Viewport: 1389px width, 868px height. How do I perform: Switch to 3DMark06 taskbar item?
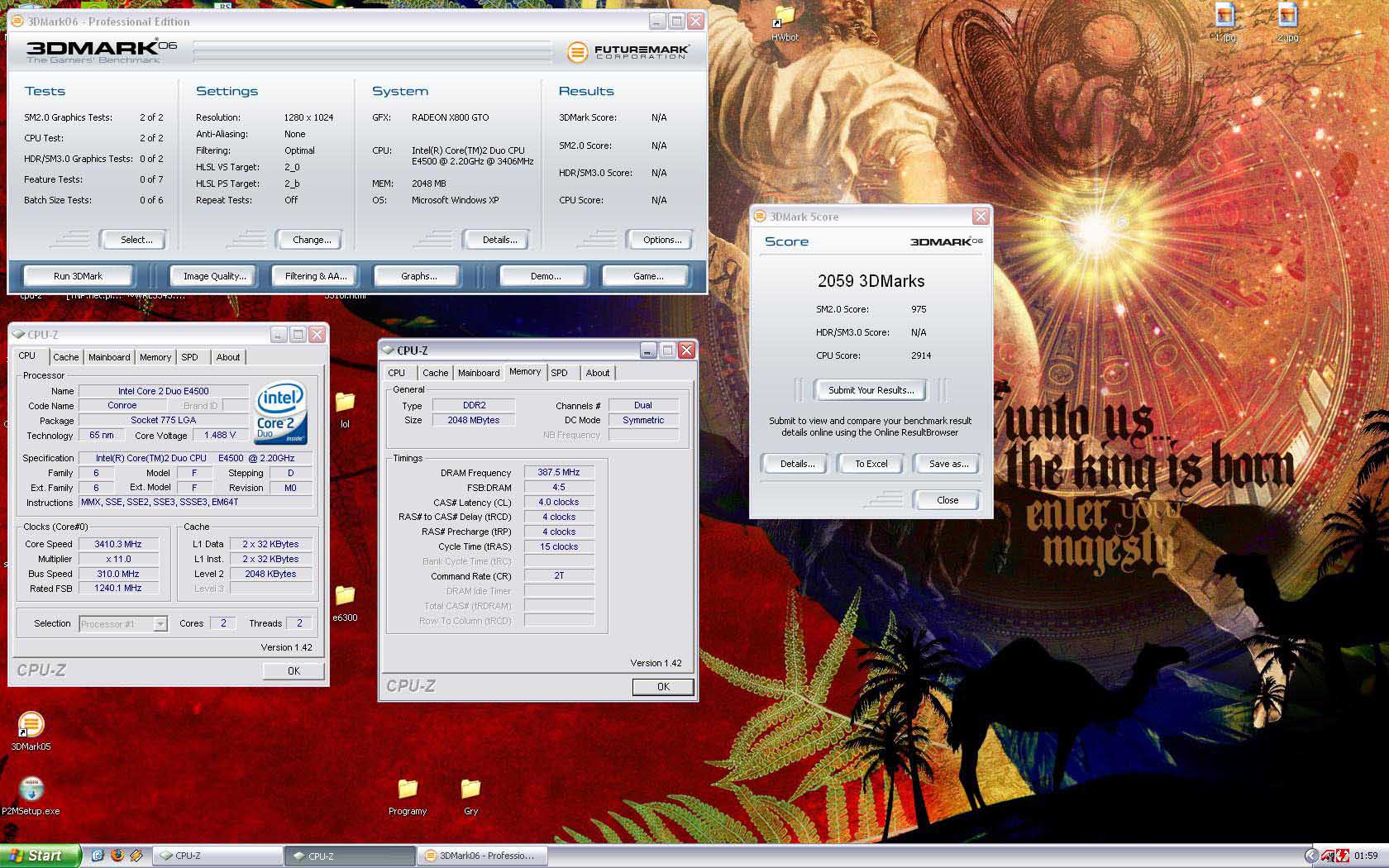point(483,856)
